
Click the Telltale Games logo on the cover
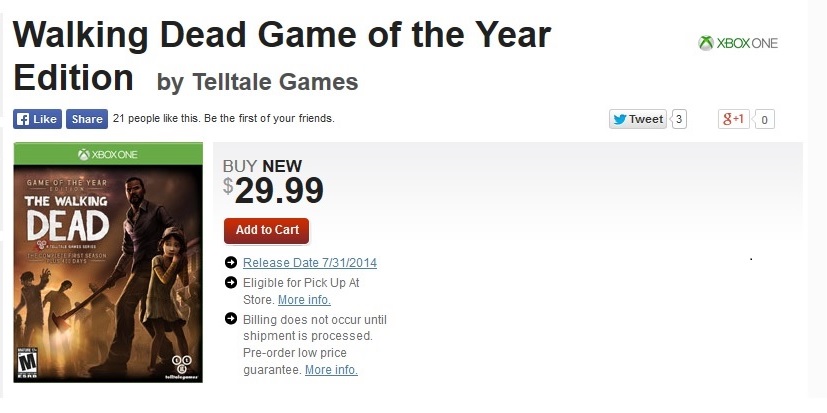[x=180, y=366]
